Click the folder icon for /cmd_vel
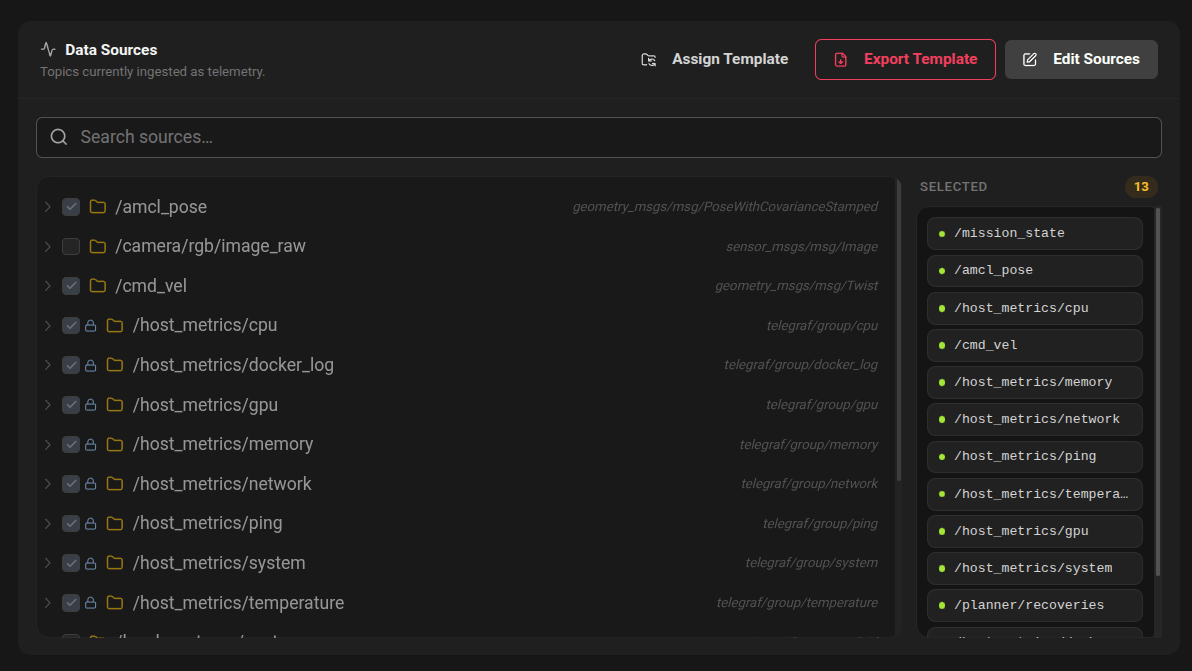The image size is (1192, 671). point(97,286)
